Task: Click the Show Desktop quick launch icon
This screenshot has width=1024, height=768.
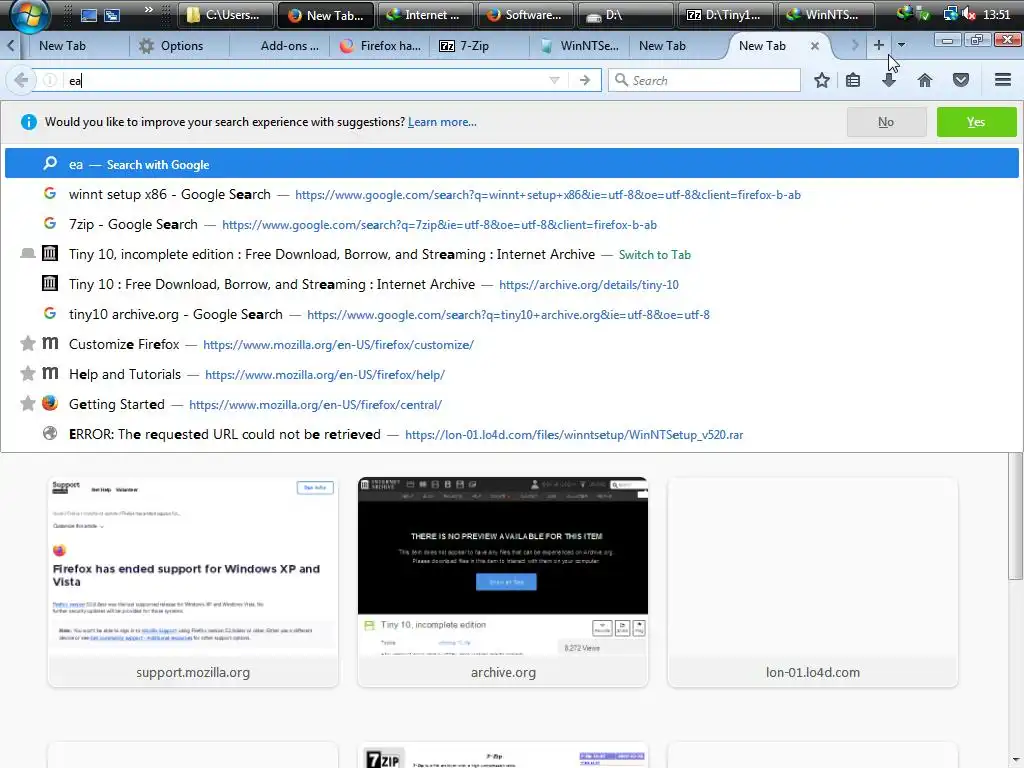Action: (89, 15)
